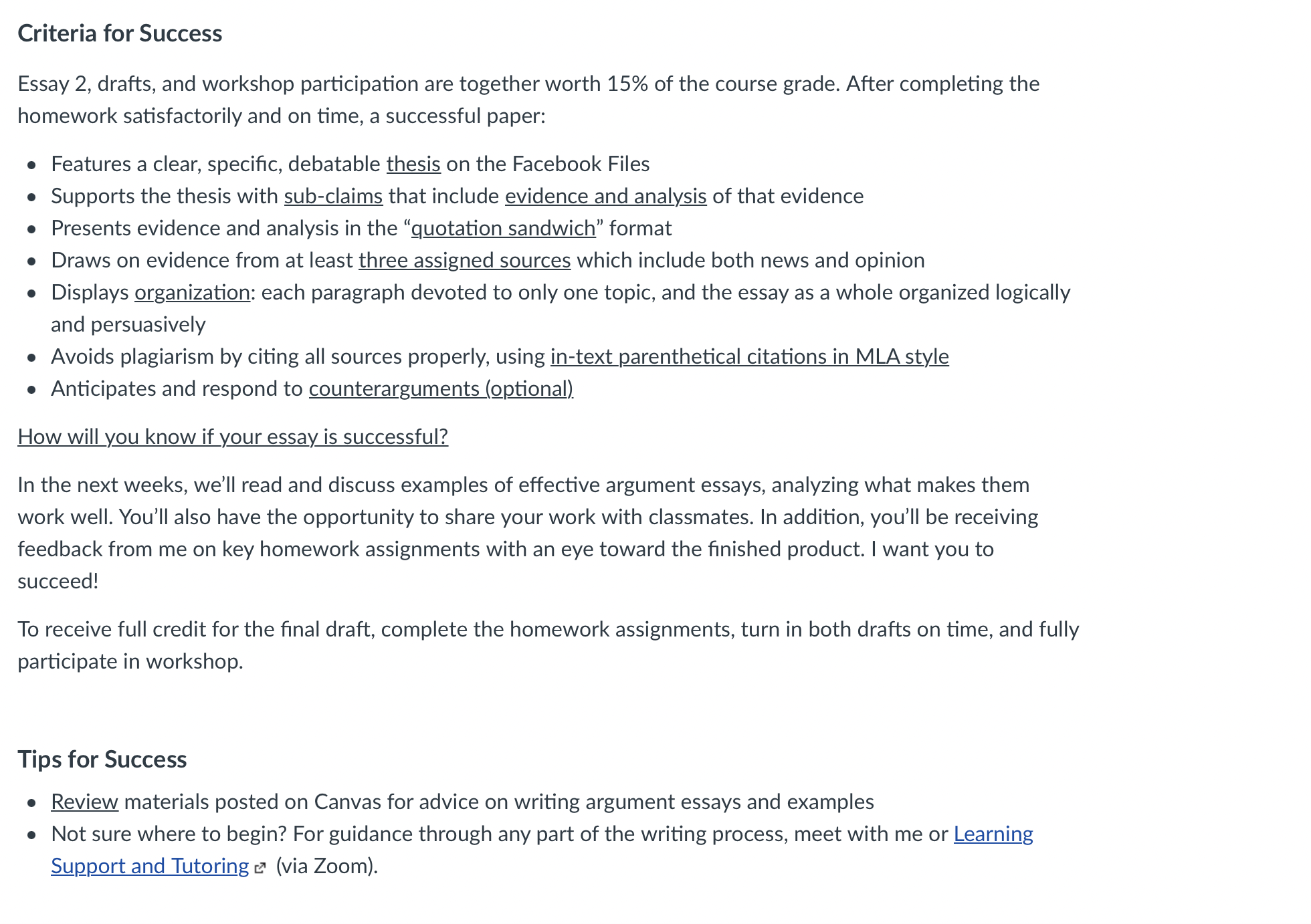Open the 'sub-claims' link
1311x924 pixels.
point(333,196)
